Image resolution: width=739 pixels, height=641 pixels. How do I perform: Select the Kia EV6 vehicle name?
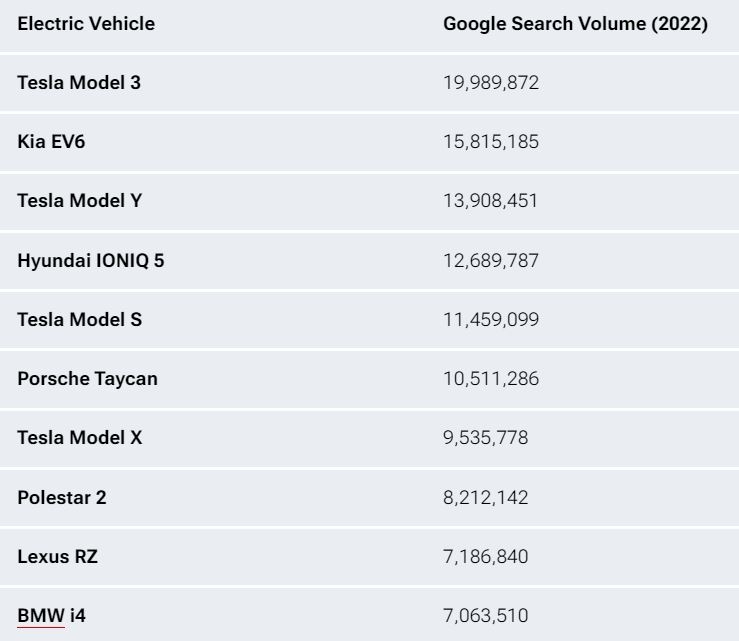point(51,142)
